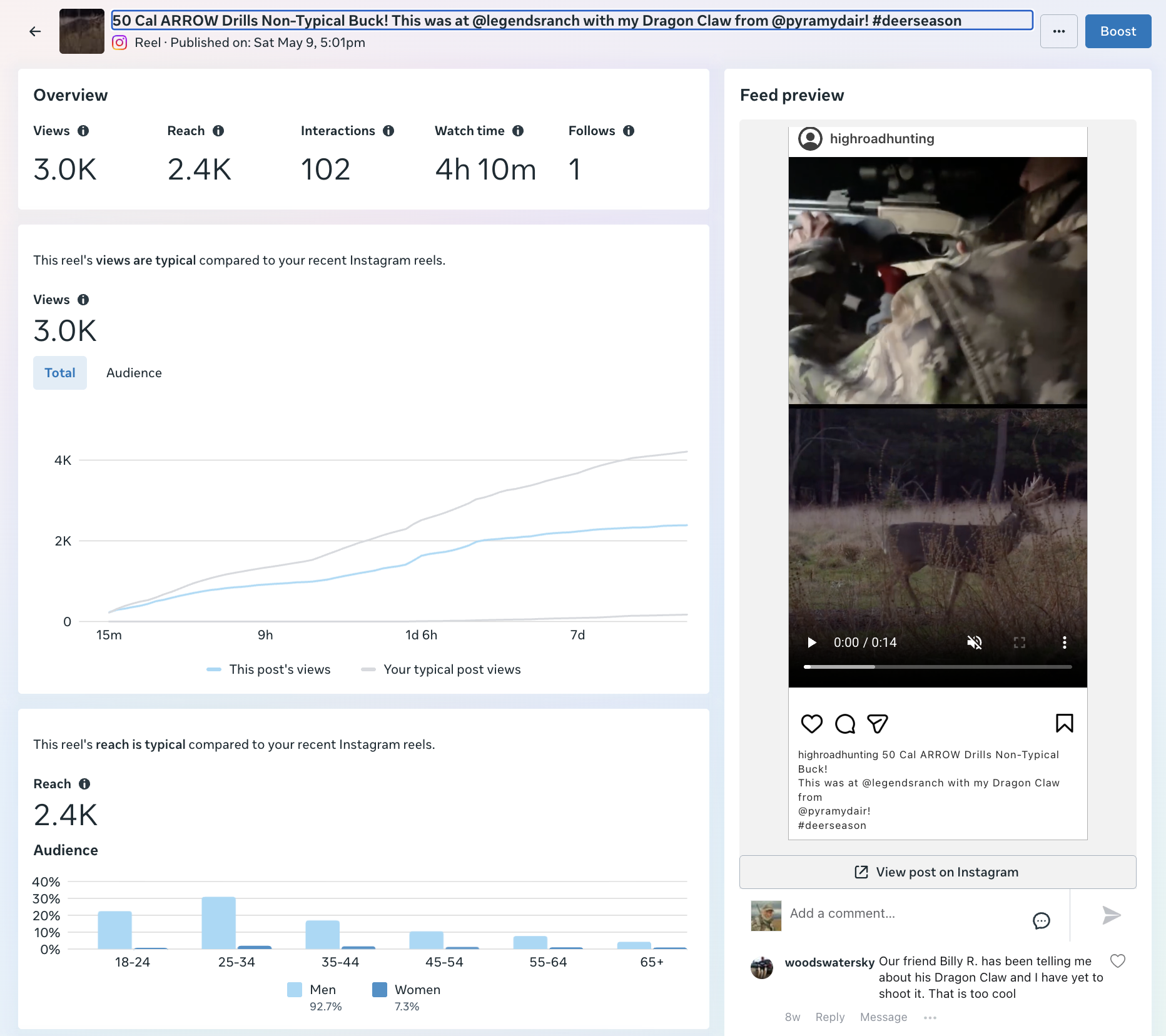Viewport: 1166px width, 1036px height.
Task: Enter fullscreen on the video player
Action: (x=1020, y=642)
